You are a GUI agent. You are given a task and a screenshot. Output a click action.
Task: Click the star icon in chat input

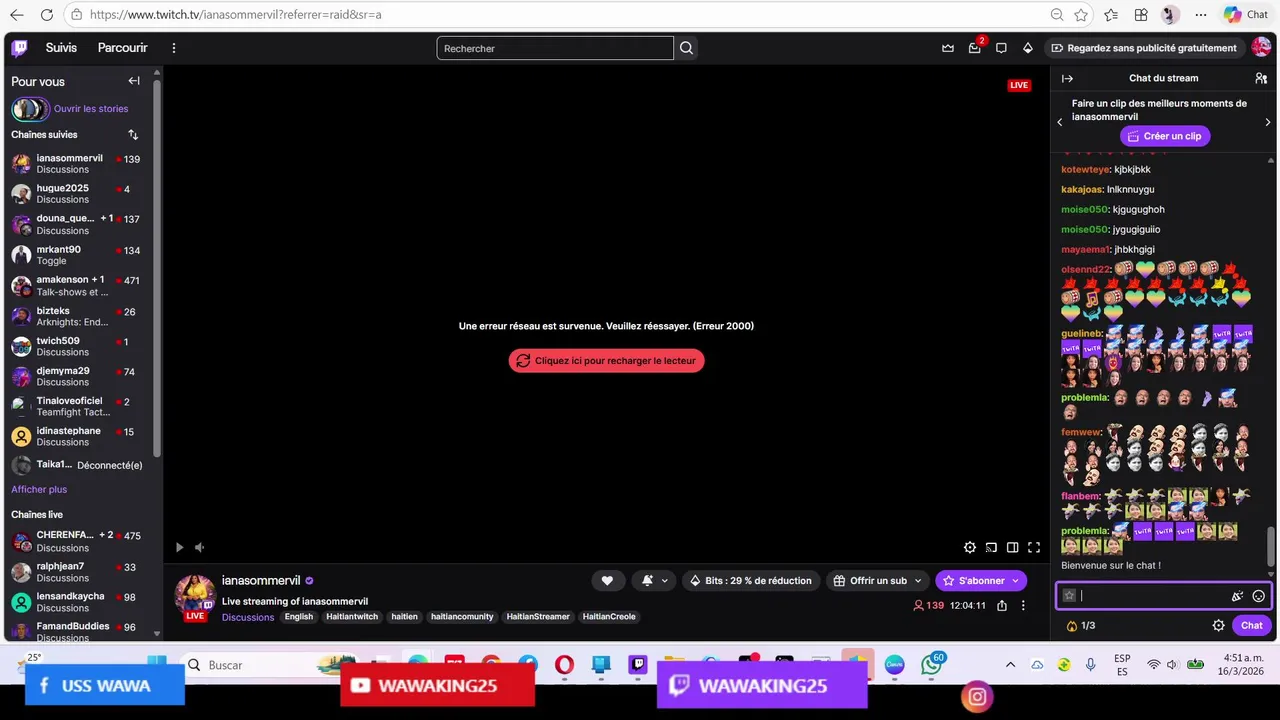1069,596
